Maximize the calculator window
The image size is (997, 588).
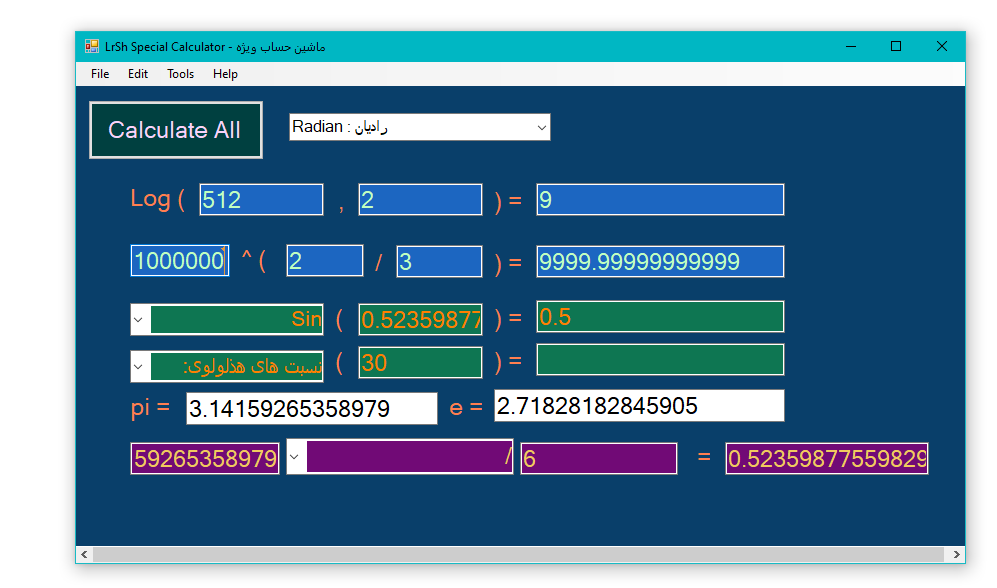[896, 46]
